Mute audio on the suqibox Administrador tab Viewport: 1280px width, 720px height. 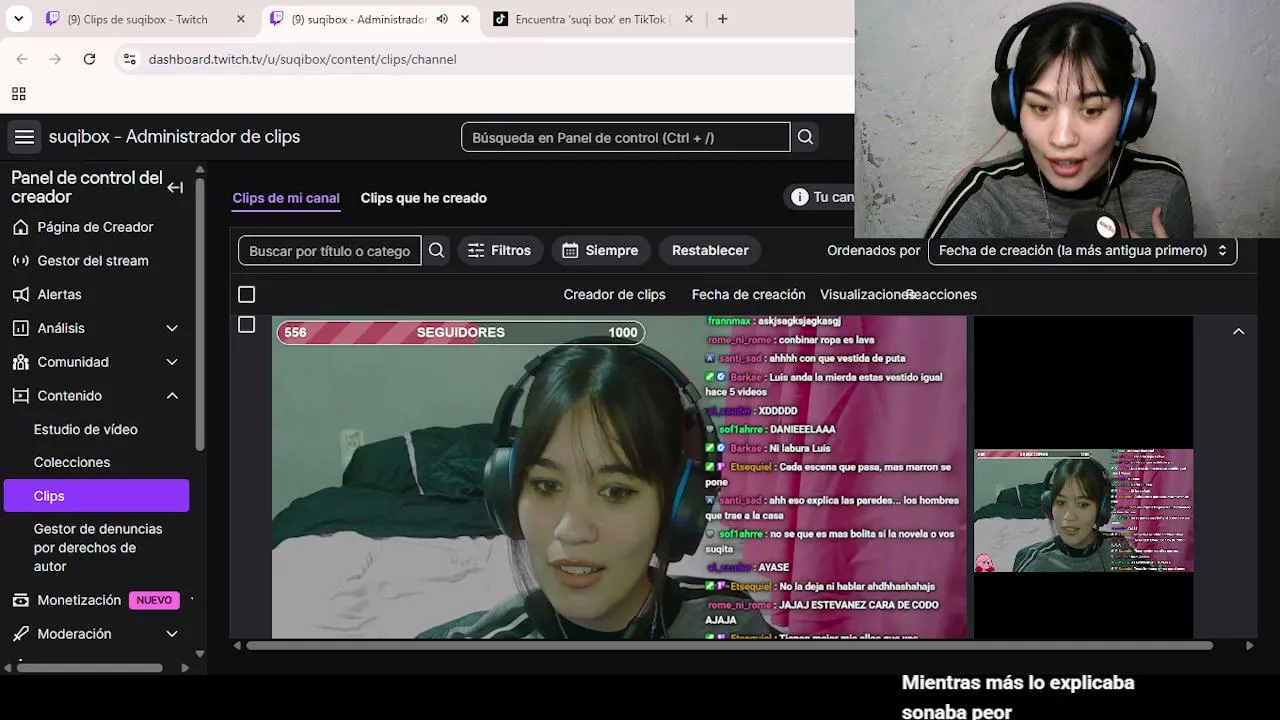click(442, 19)
